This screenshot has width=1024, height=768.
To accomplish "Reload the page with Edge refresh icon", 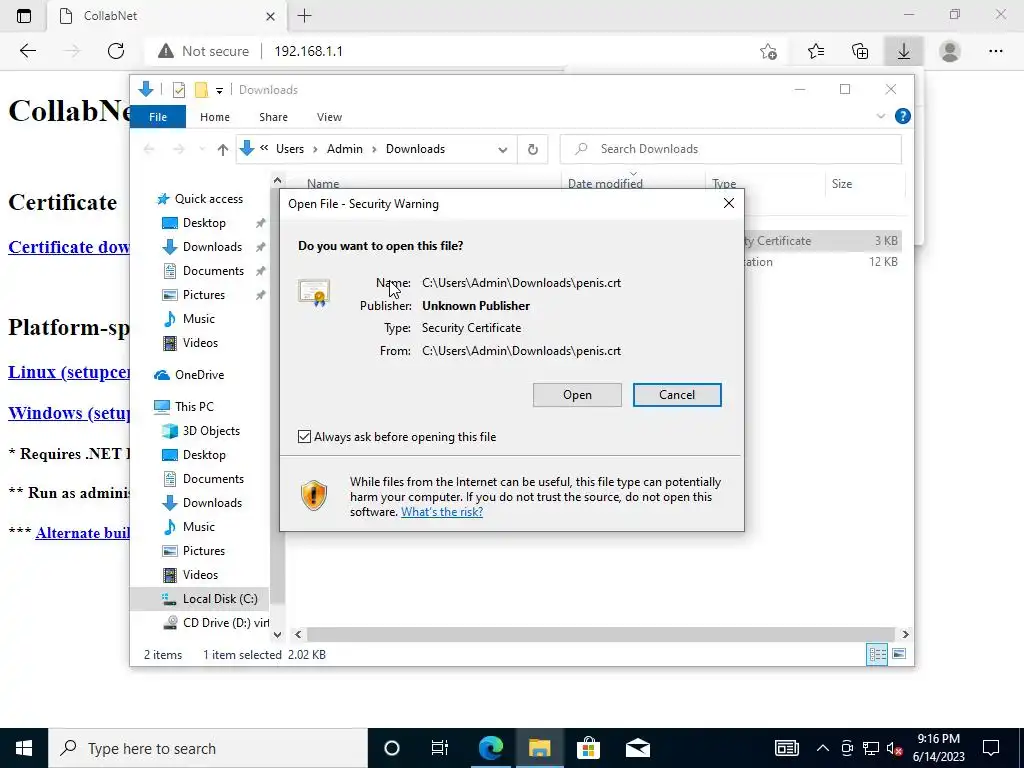I will 116,51.
